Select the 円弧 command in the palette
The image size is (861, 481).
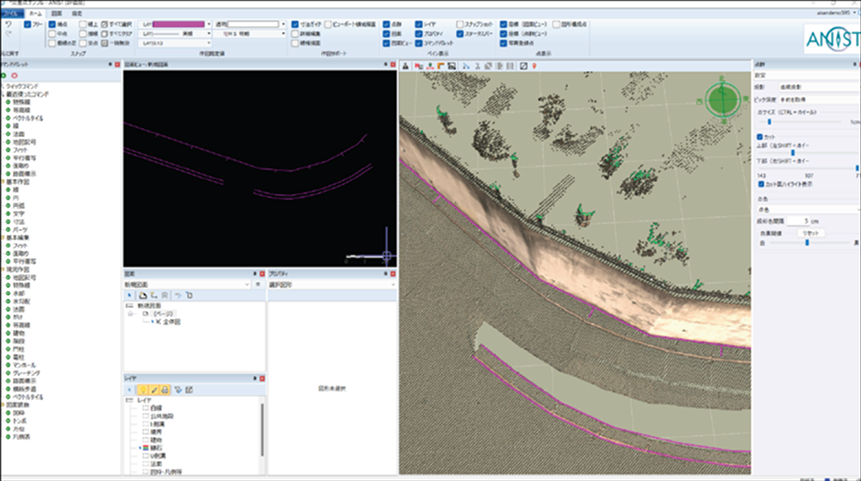(x=19, y=206)
